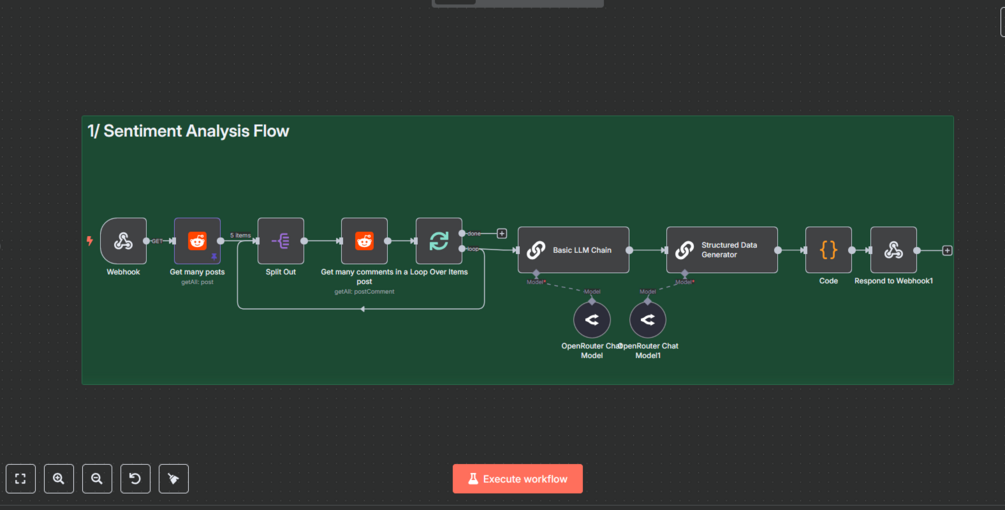Select the Split Out node
Viewport: 1005px width, 510px height.
tap(281, 241)
